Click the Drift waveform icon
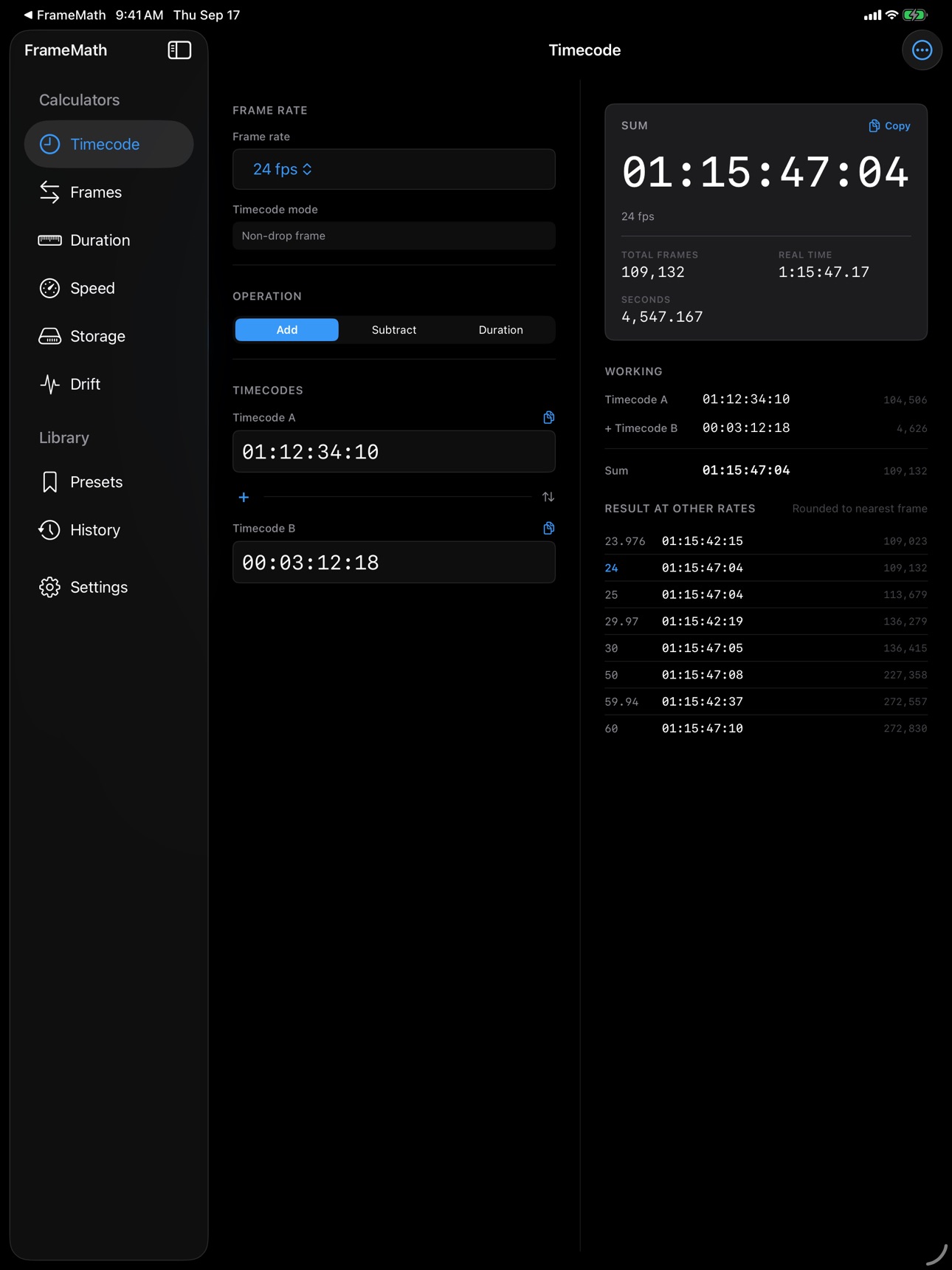This screenshot has width=952, height=1270. click(x=49, y=384)
